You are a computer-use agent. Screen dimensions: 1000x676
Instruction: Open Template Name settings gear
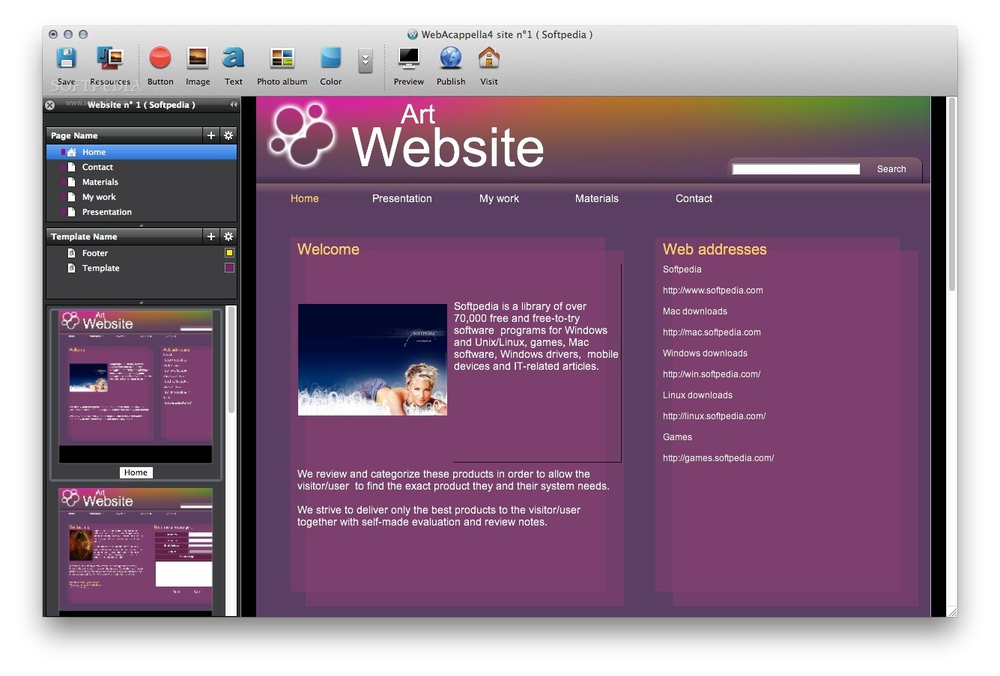228,237
